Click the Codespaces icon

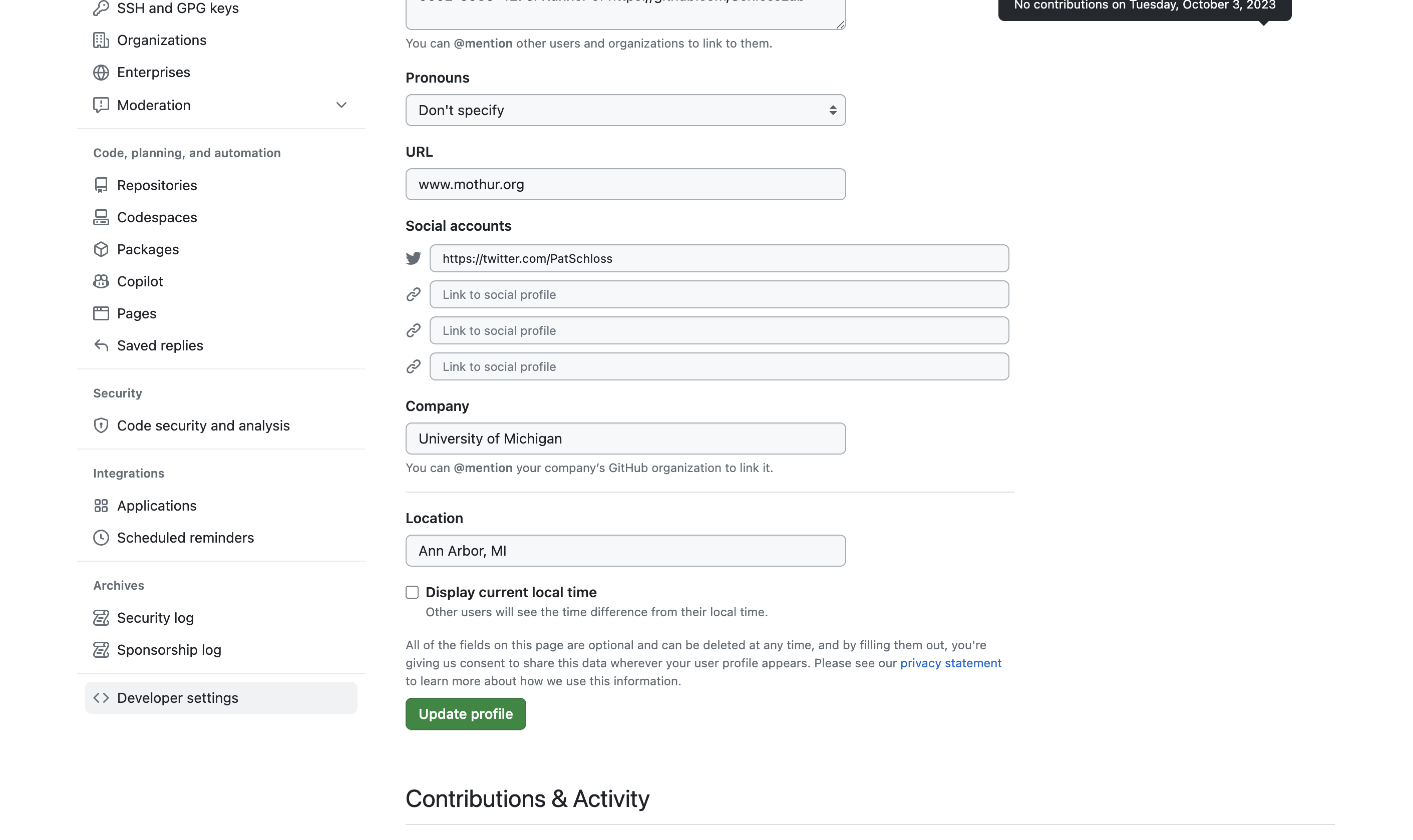[101, 217]
